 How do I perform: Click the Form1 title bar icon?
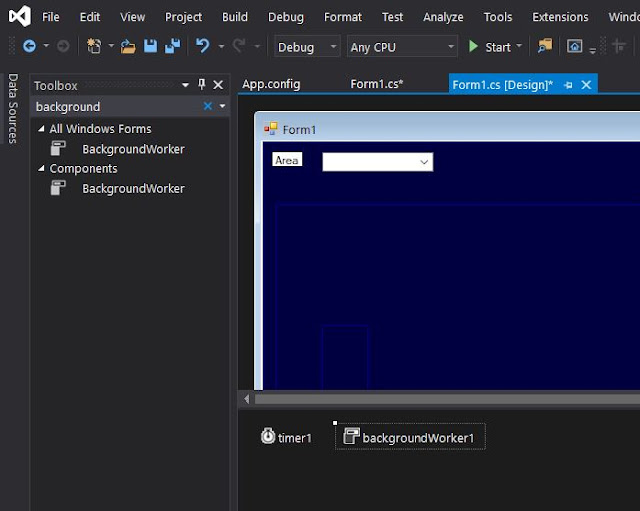270,129
